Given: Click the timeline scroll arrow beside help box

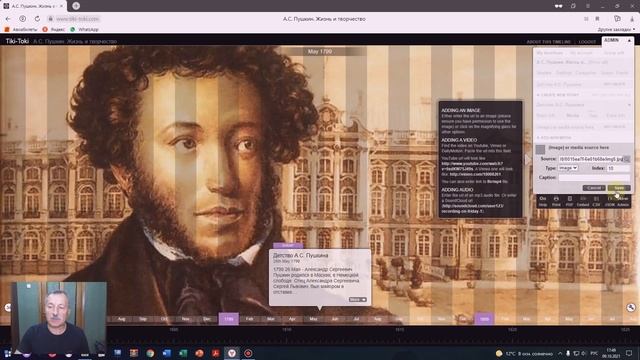Looking at the screenshot, I should coord(528,160).
